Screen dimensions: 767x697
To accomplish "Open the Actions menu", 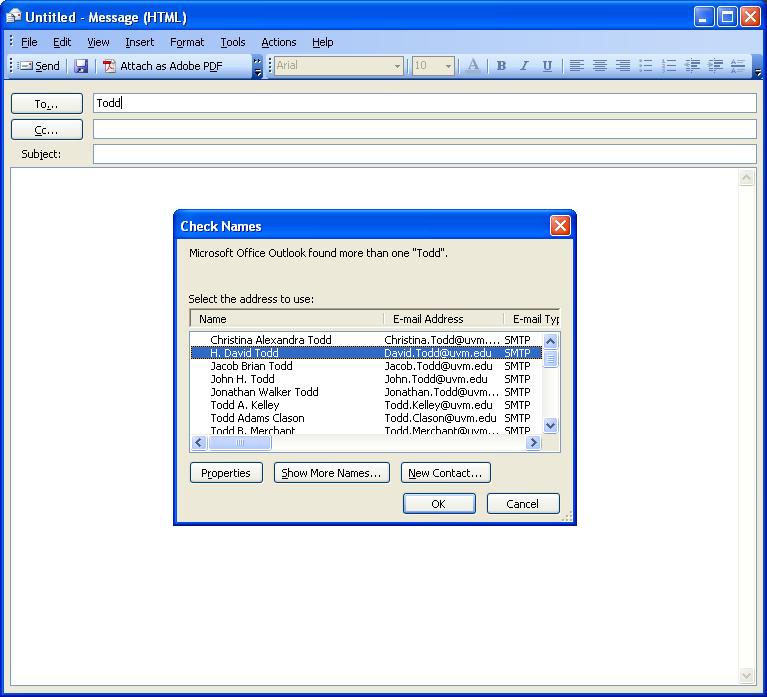I will [x=279, y=42].
